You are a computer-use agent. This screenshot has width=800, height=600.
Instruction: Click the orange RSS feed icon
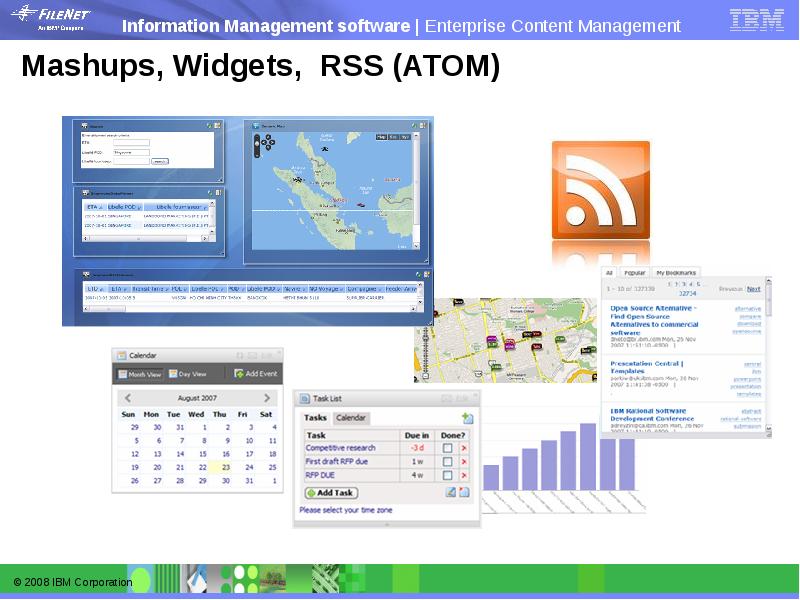click(x=601, y=190)
